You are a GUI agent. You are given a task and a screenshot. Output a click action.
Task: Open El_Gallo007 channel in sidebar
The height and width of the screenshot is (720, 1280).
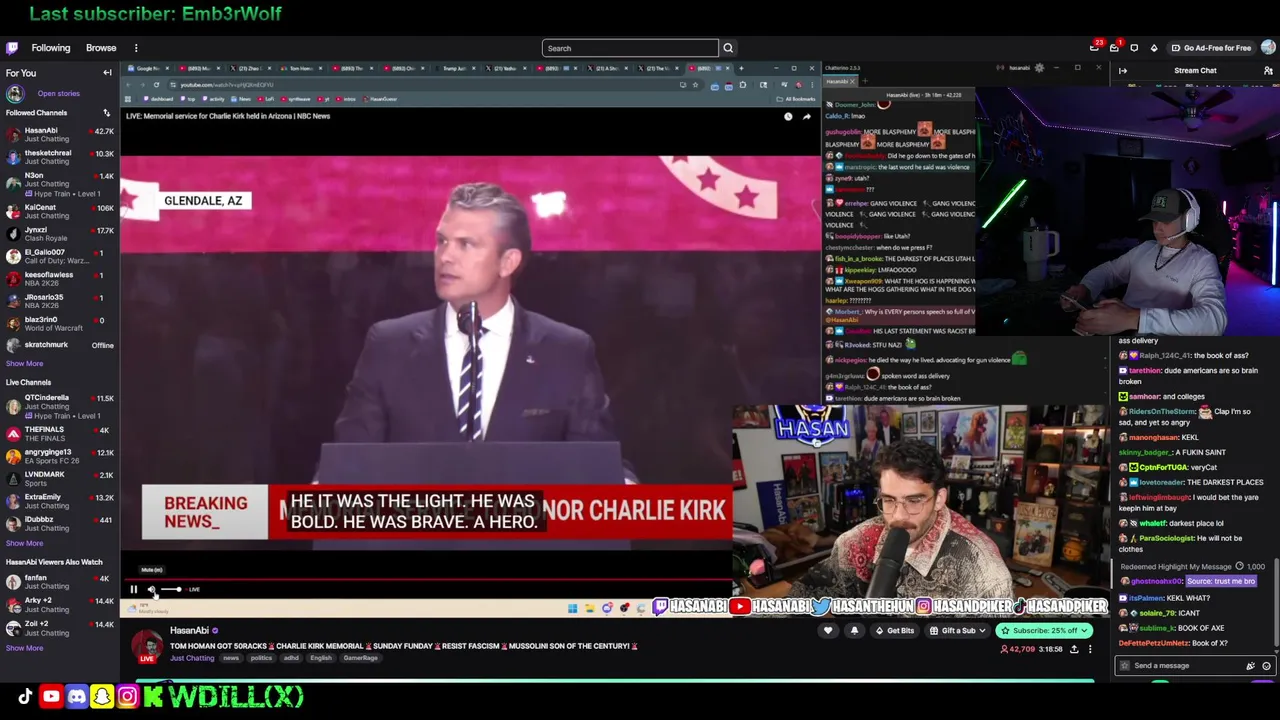tap(60, 256)
